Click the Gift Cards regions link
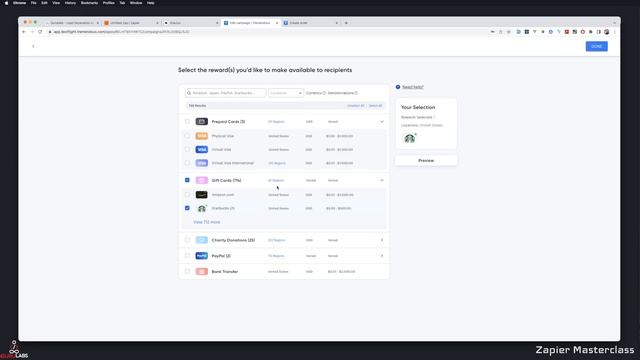 pyautogui.click(x=276, y=180)
